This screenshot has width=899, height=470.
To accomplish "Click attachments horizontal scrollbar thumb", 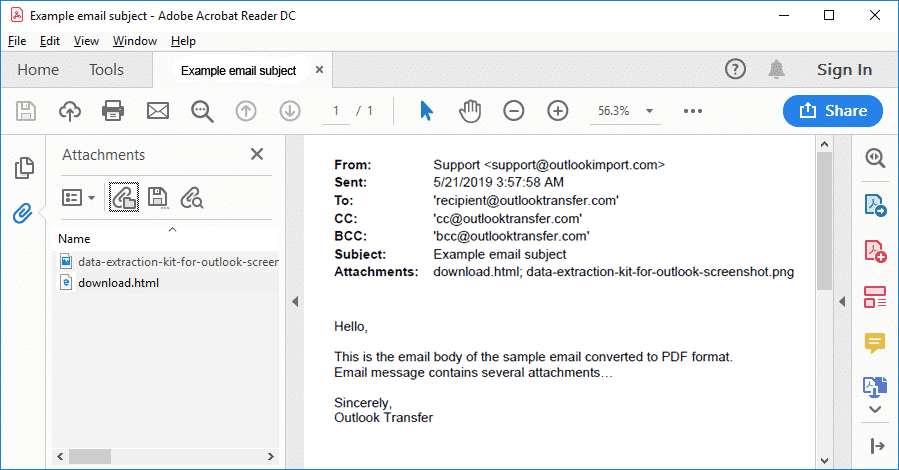I will tap(90, 456).
